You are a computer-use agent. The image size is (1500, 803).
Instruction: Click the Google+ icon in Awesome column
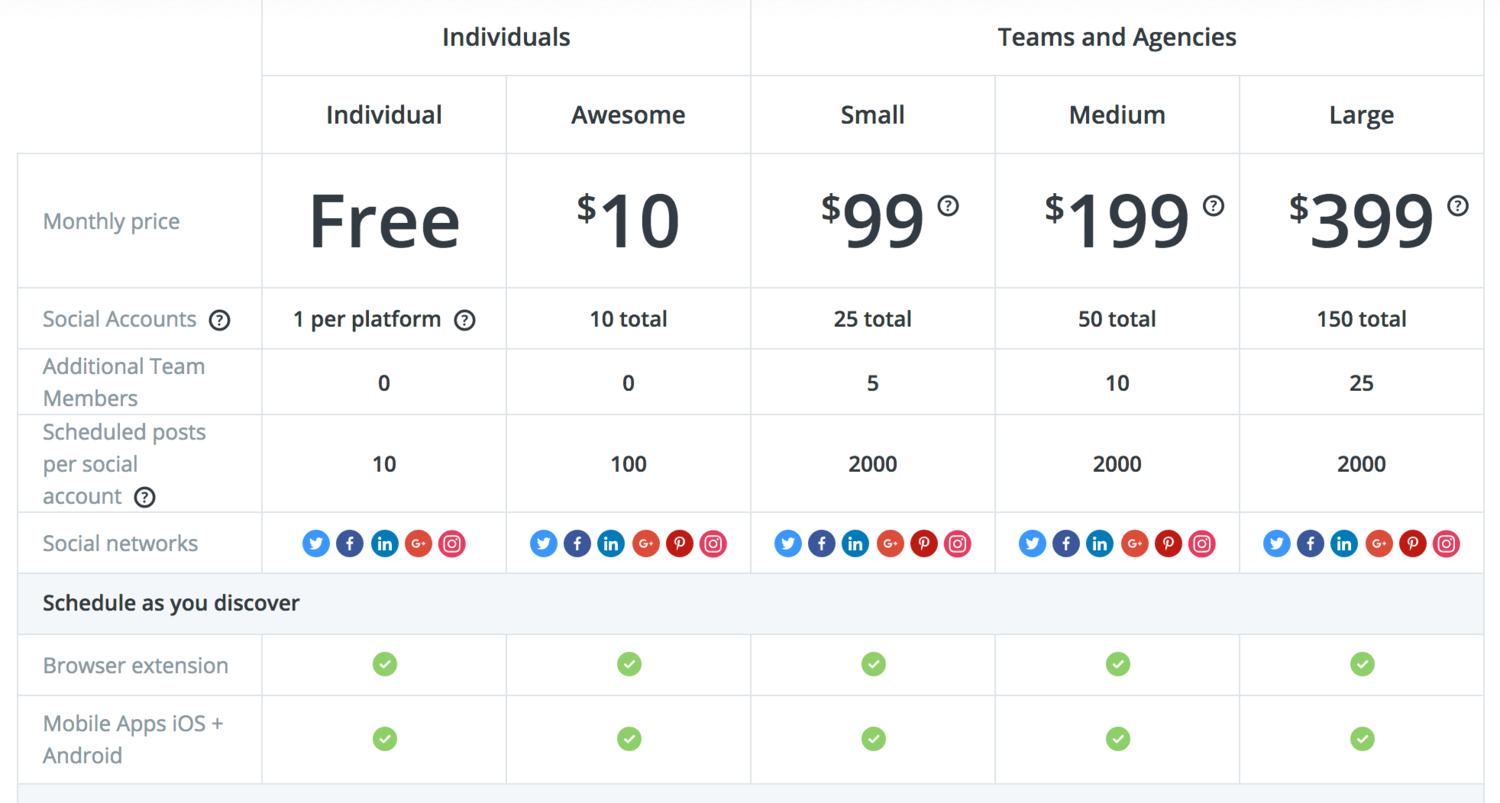coord(645,544)
